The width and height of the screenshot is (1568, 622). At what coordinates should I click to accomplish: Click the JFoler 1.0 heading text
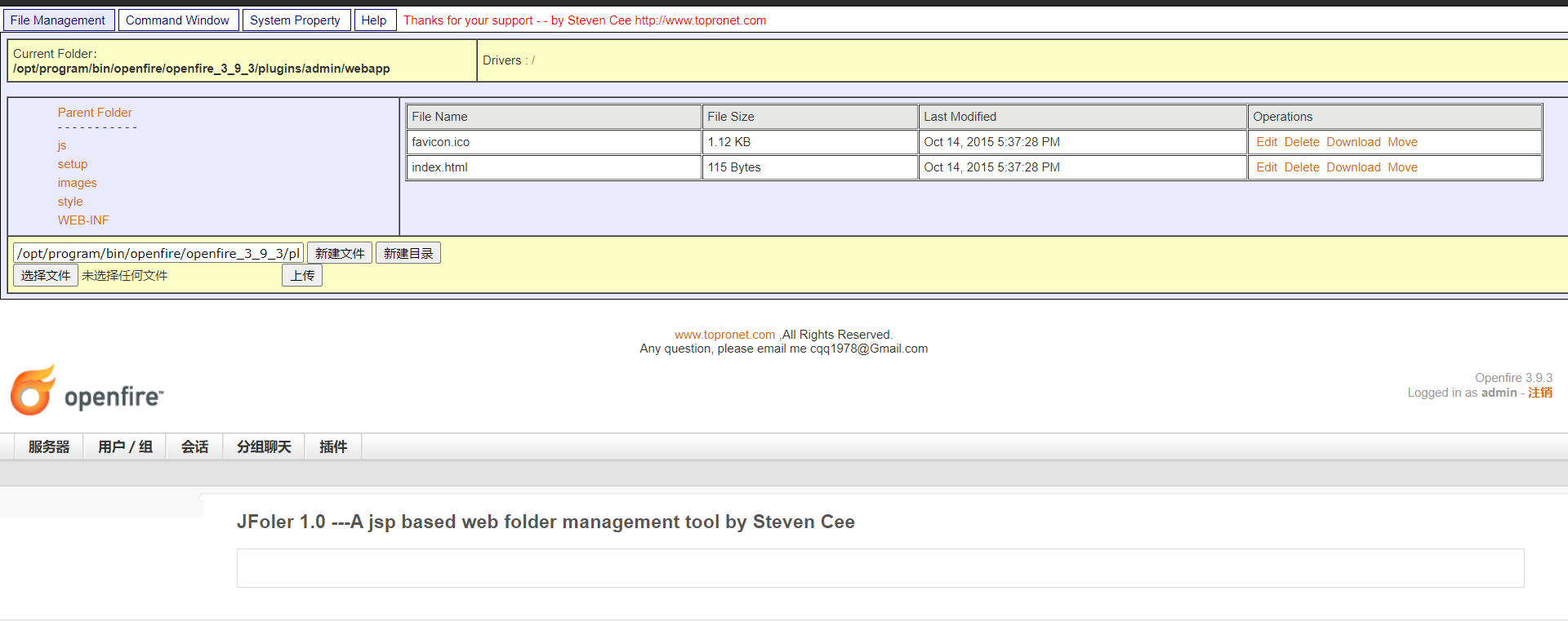[546, 522]
